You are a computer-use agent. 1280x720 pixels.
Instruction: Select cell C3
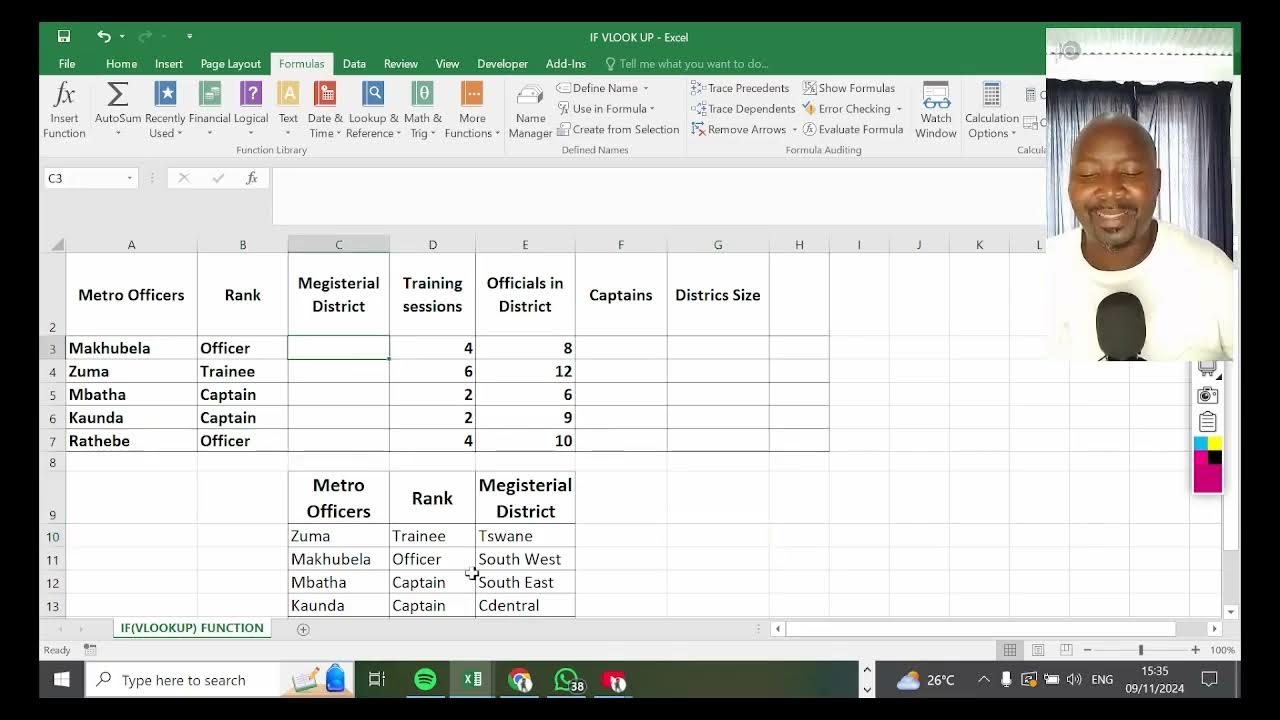coord(338,348)
